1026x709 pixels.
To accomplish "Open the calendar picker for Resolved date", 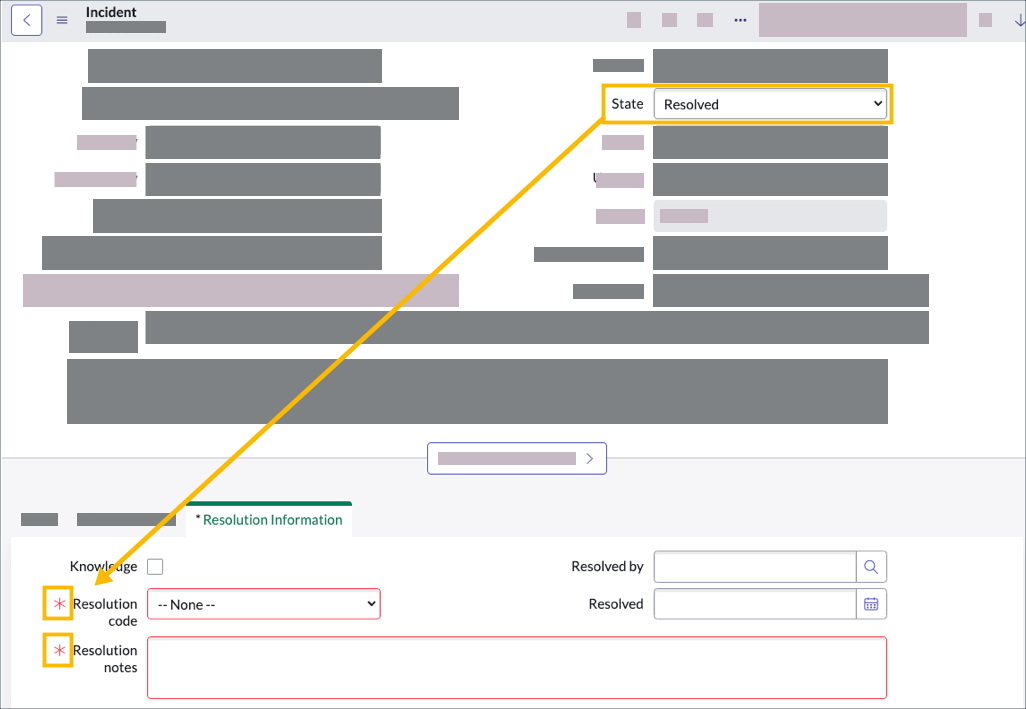I will 871,603.
